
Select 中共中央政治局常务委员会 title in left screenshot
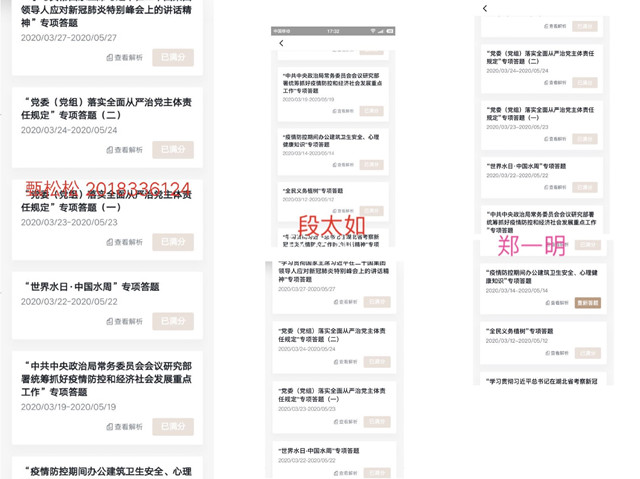(107, 379)
